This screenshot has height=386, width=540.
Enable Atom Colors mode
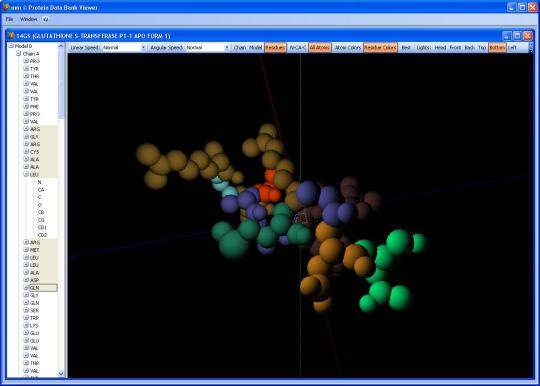(347, 48)
